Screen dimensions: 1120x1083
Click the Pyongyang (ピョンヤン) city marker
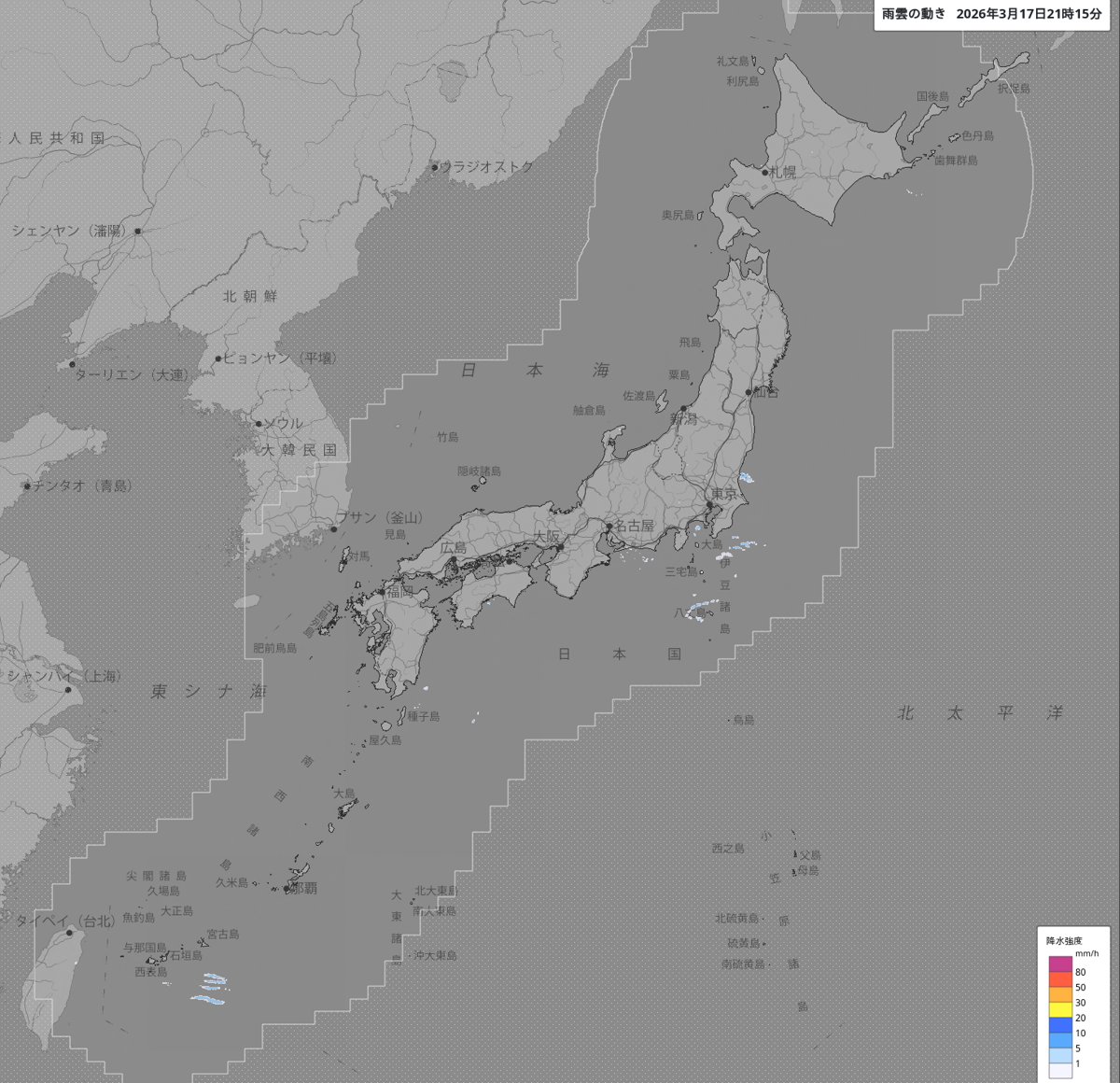click(x=218, y=359)
